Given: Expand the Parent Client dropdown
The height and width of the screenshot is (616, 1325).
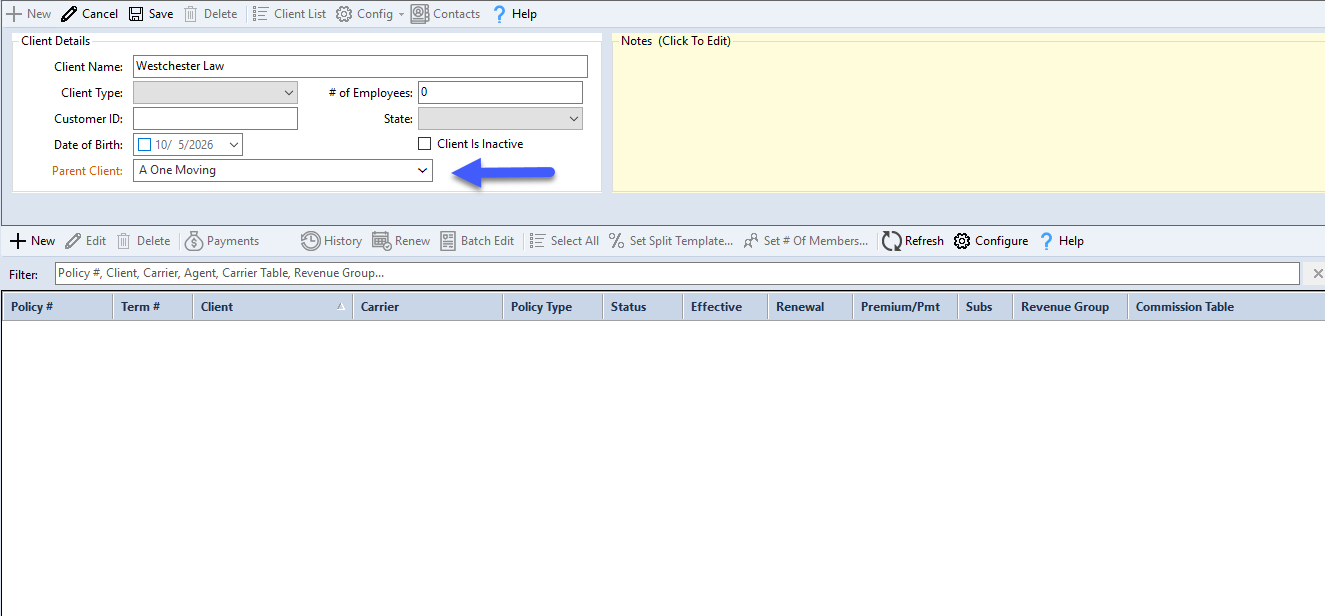Looking at the screenshot, I should [x=422, y=171].
